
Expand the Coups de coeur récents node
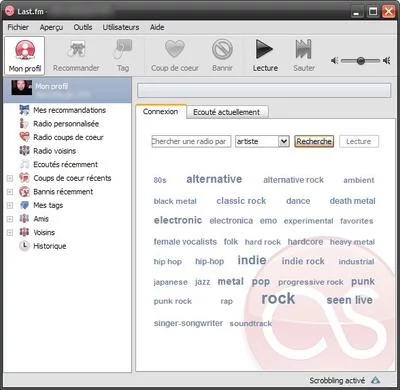pyautogui.click(x=10, y=178)
